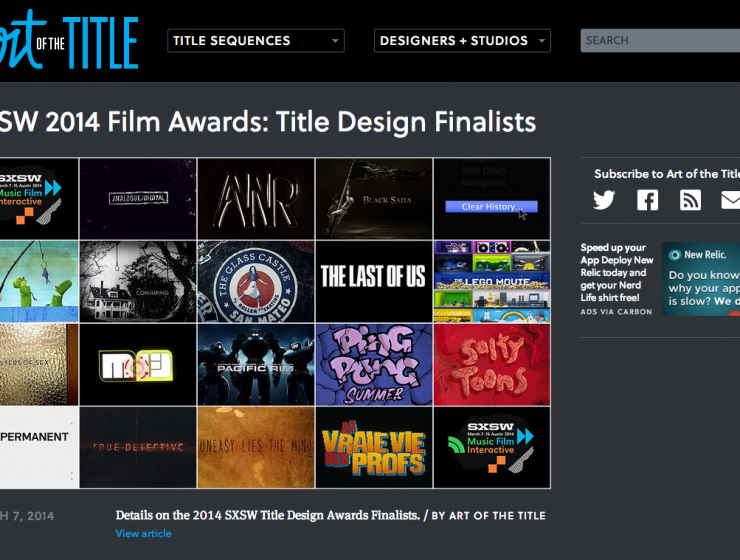This screenshot has height=560, width=740.
Task: Click the Speed up your App ad text
Action: click(x=614, y=272)
